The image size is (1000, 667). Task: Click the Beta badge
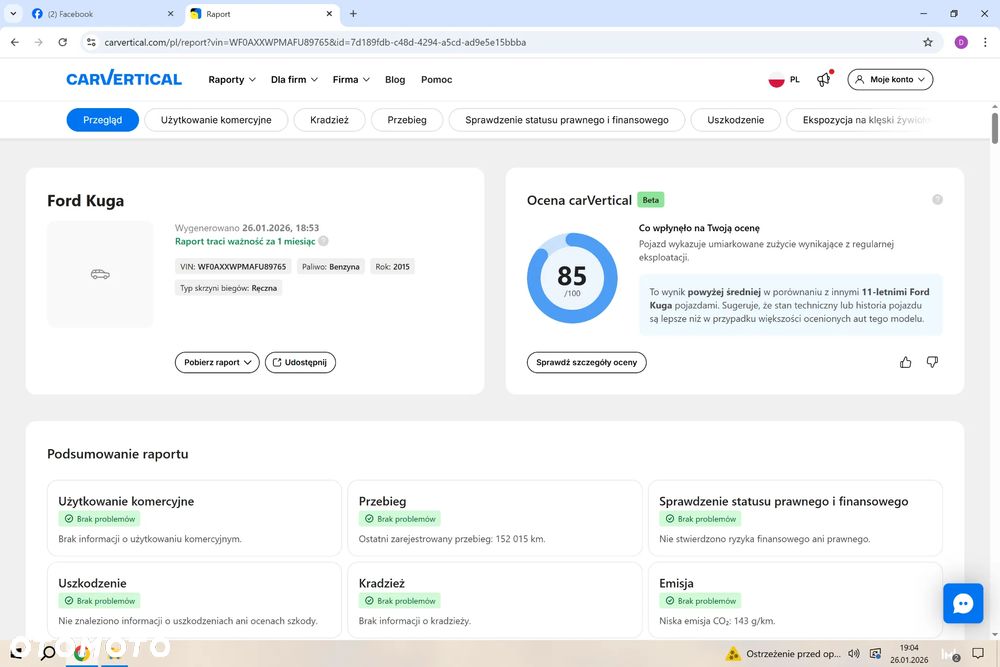pos(651,200)
